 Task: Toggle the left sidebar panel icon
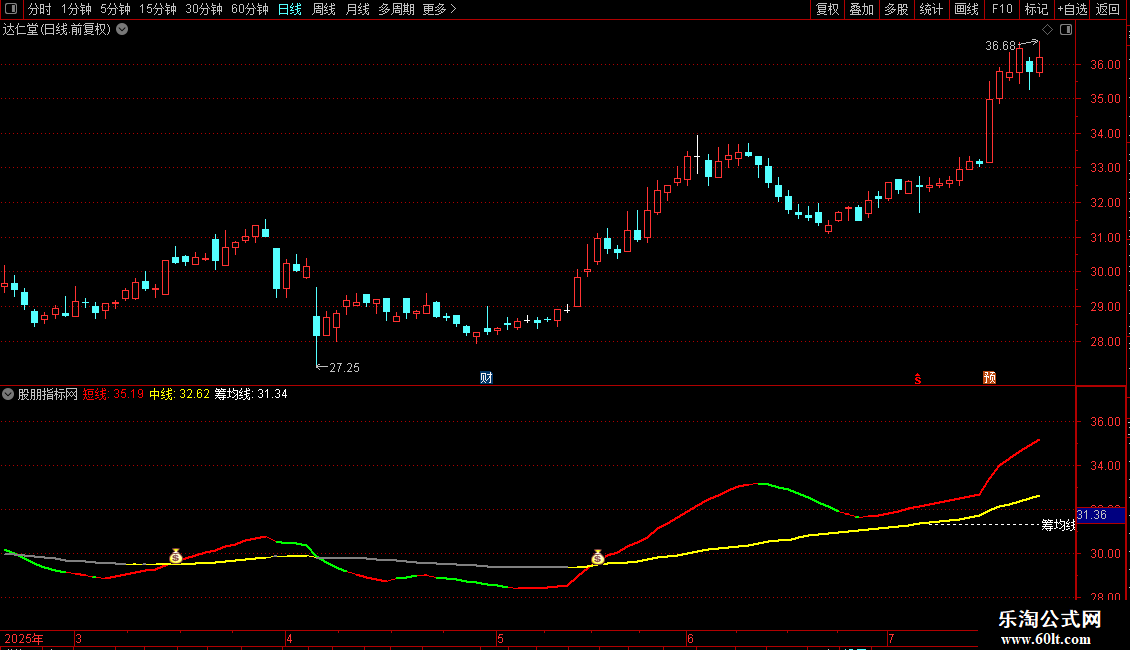tap(11, 9)
